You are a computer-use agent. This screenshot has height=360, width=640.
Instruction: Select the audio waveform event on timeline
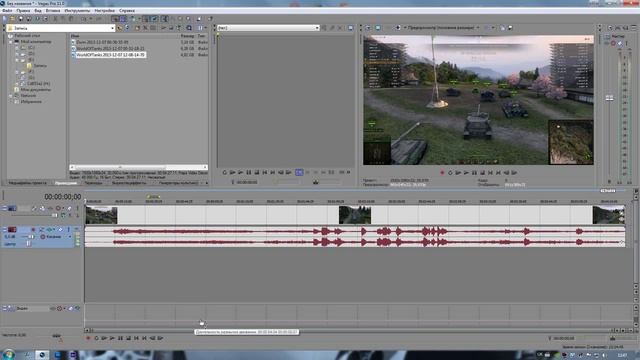pos(355,237)
